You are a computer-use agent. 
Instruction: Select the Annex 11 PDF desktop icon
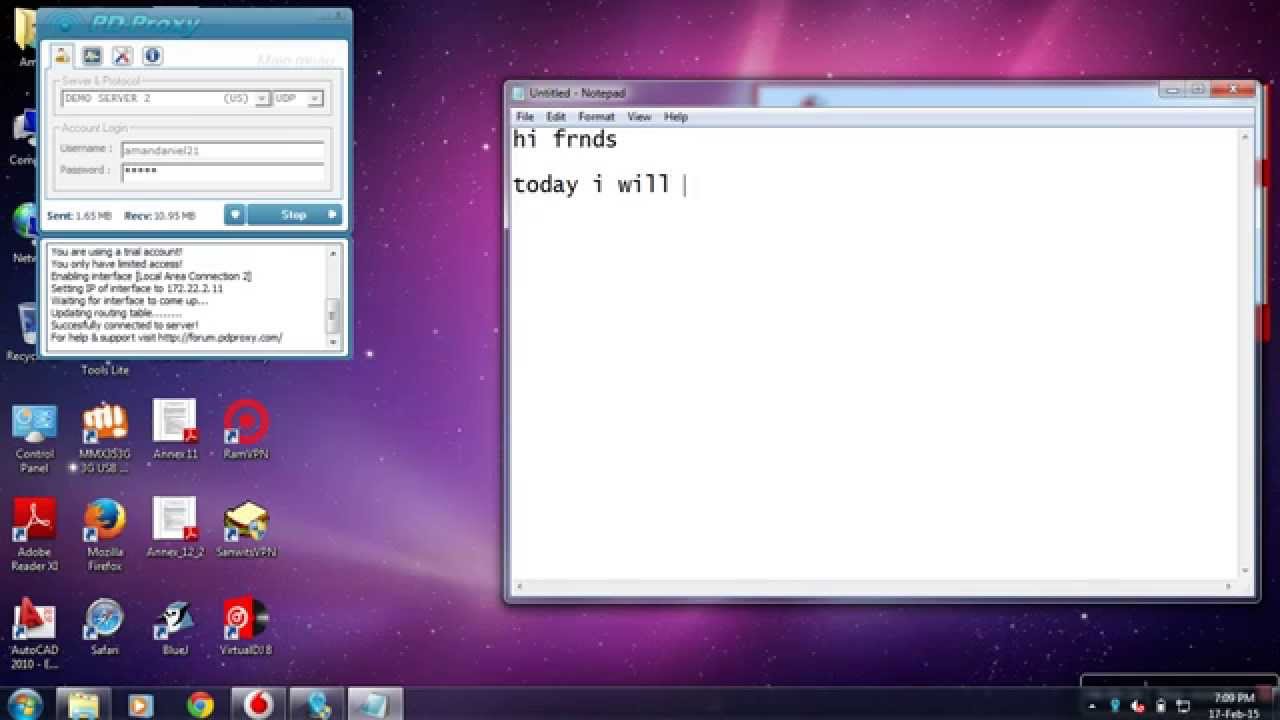pyautogui.click(x=175, y=431)
